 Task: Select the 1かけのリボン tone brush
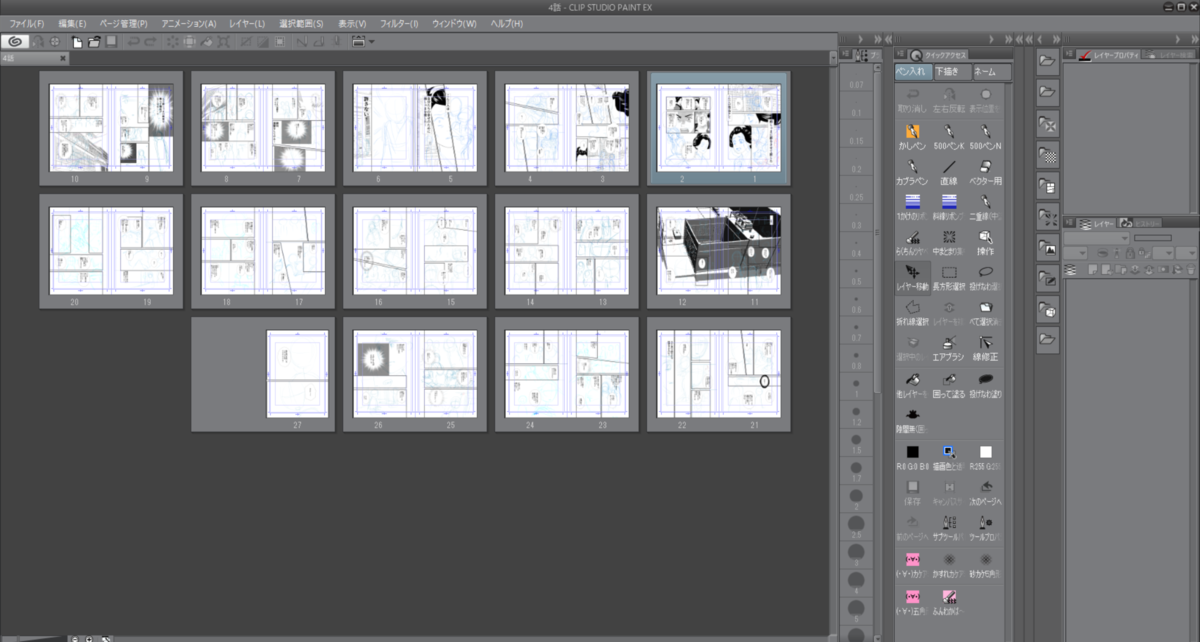click(x=912, y=206)
